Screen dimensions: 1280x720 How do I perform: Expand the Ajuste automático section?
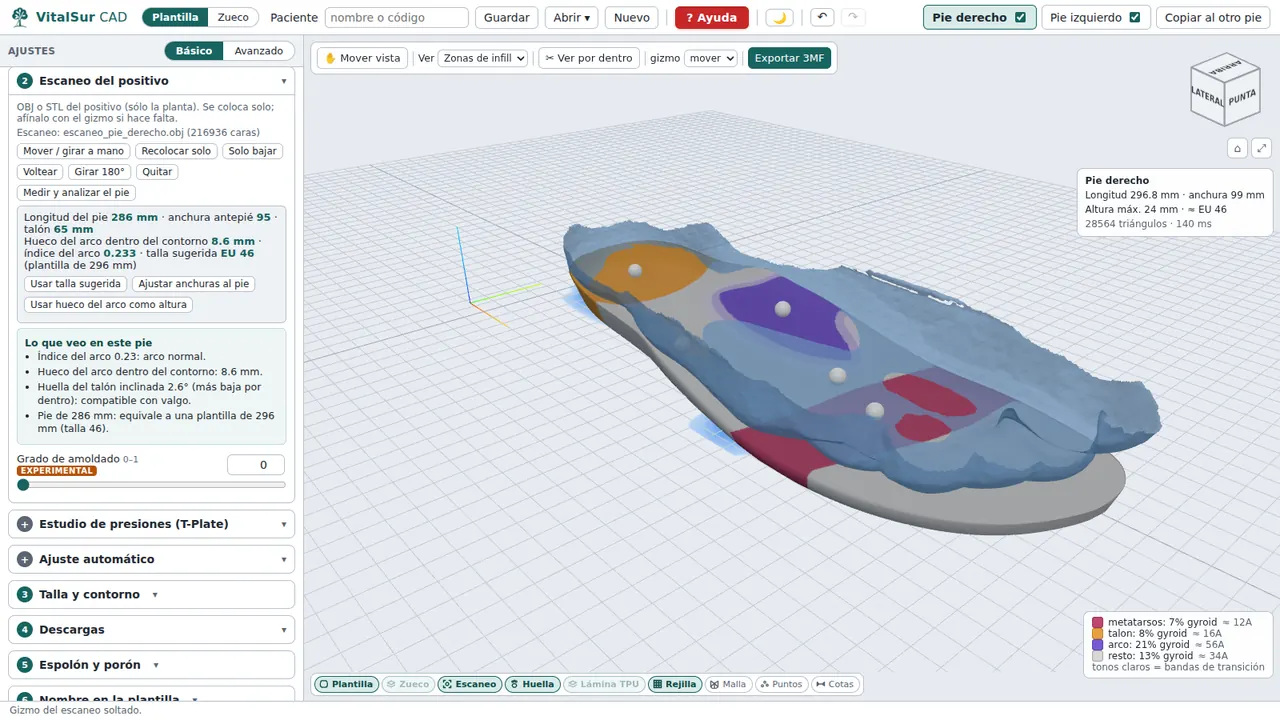151,559
